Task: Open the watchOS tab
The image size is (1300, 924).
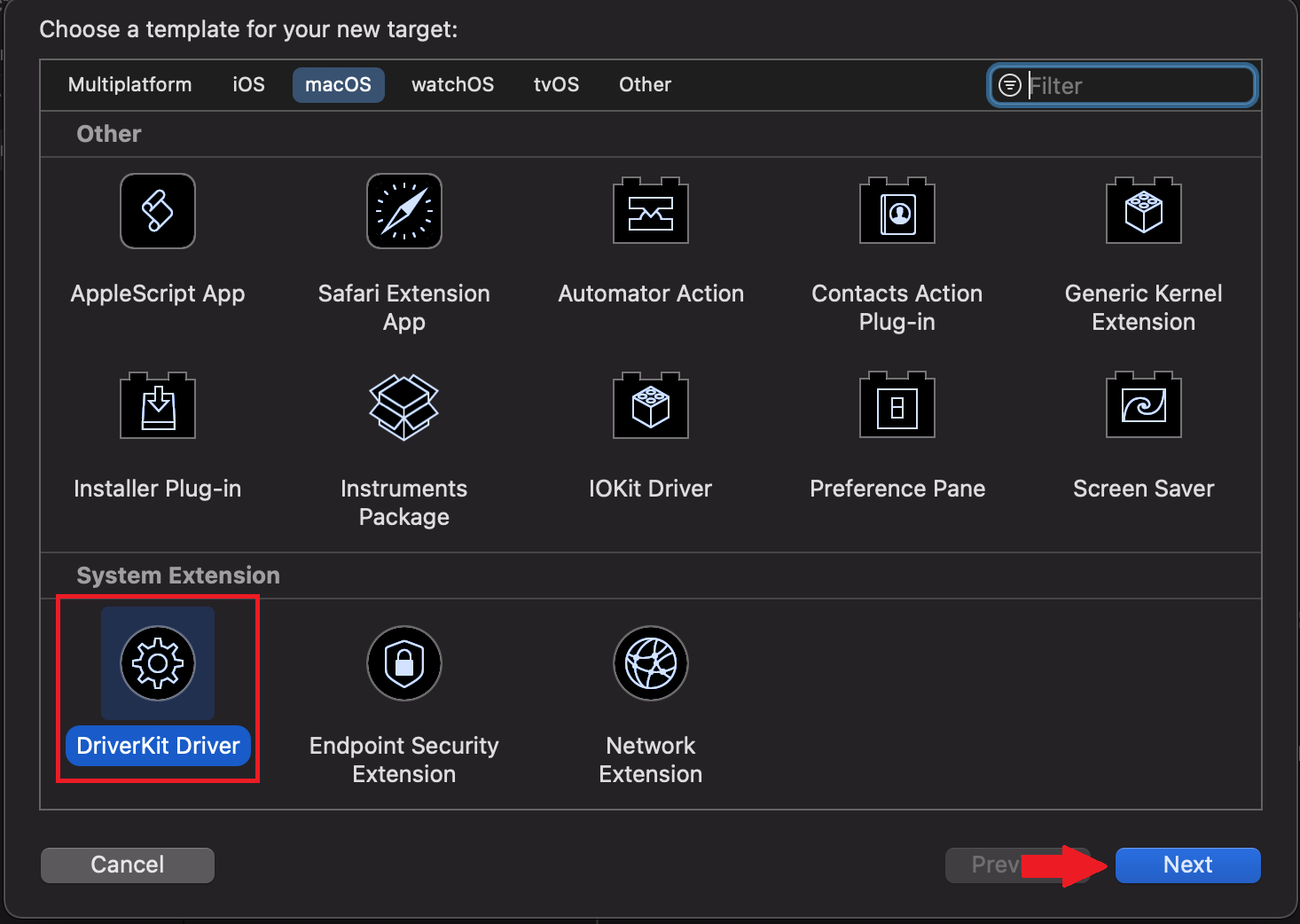Action: pyautogui.click(x=452, y=84)
